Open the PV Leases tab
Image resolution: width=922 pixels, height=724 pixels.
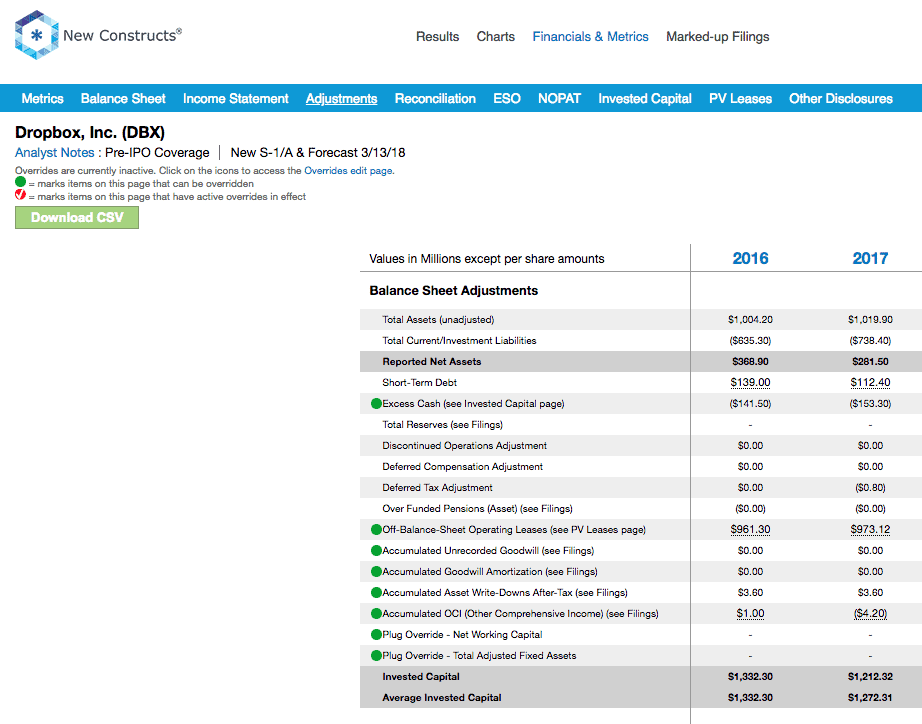740,98
